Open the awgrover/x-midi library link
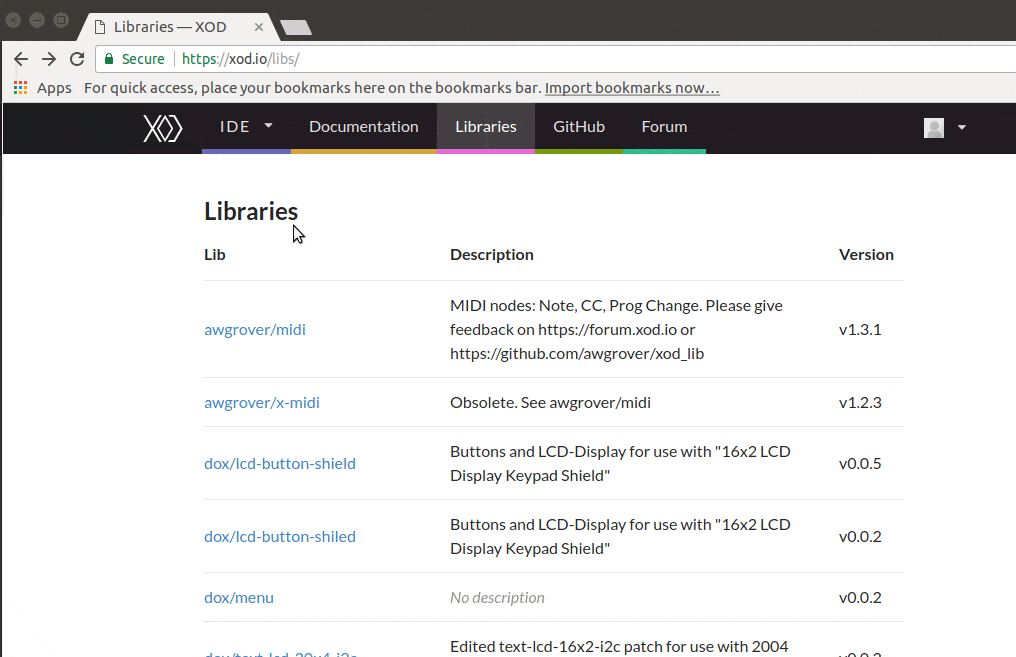Image resolution: width=1016 pixels, height=657 pixels. [x=262, y=403]
